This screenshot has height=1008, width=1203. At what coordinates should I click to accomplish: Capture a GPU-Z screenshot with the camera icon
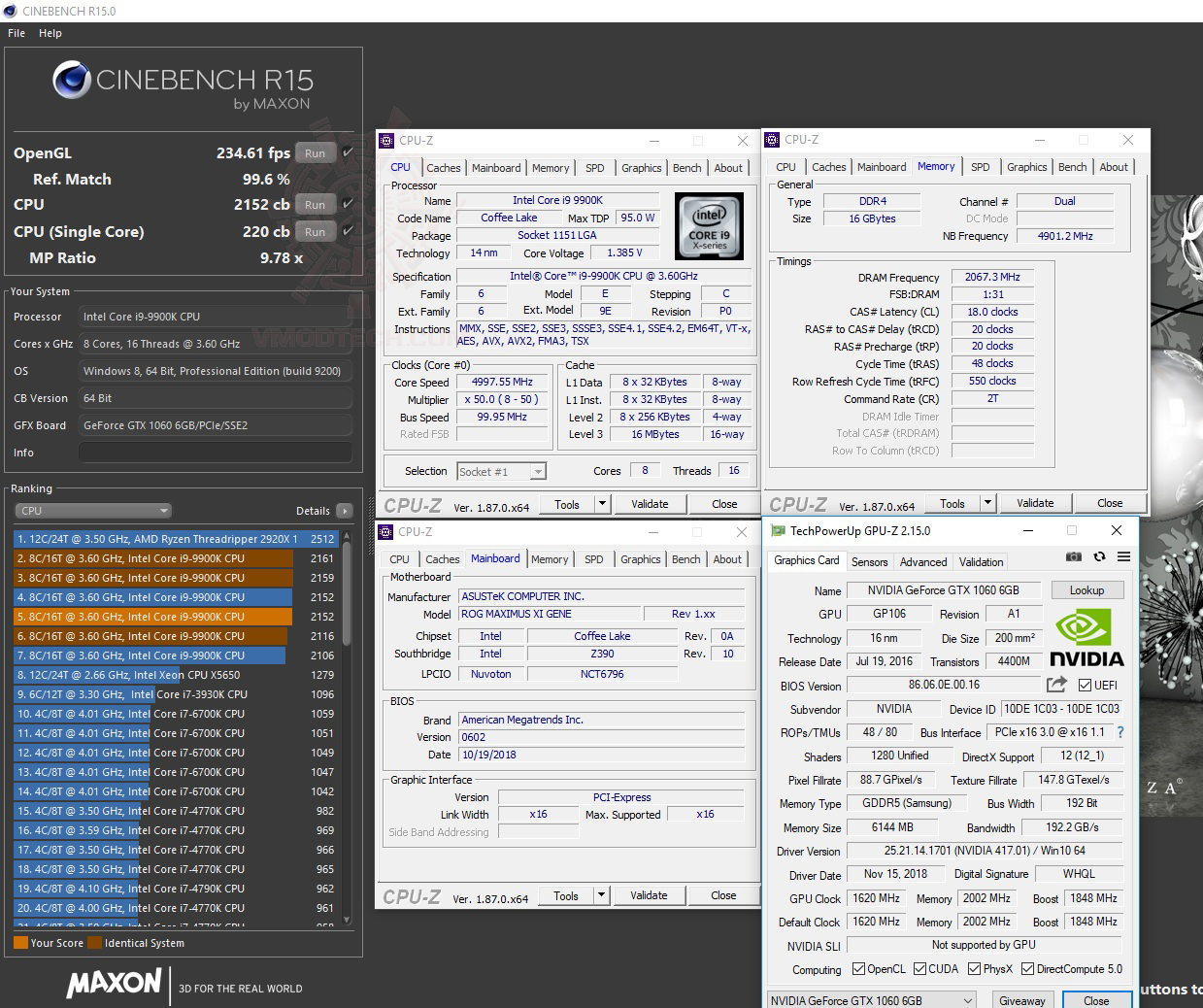coord(1074,556)
